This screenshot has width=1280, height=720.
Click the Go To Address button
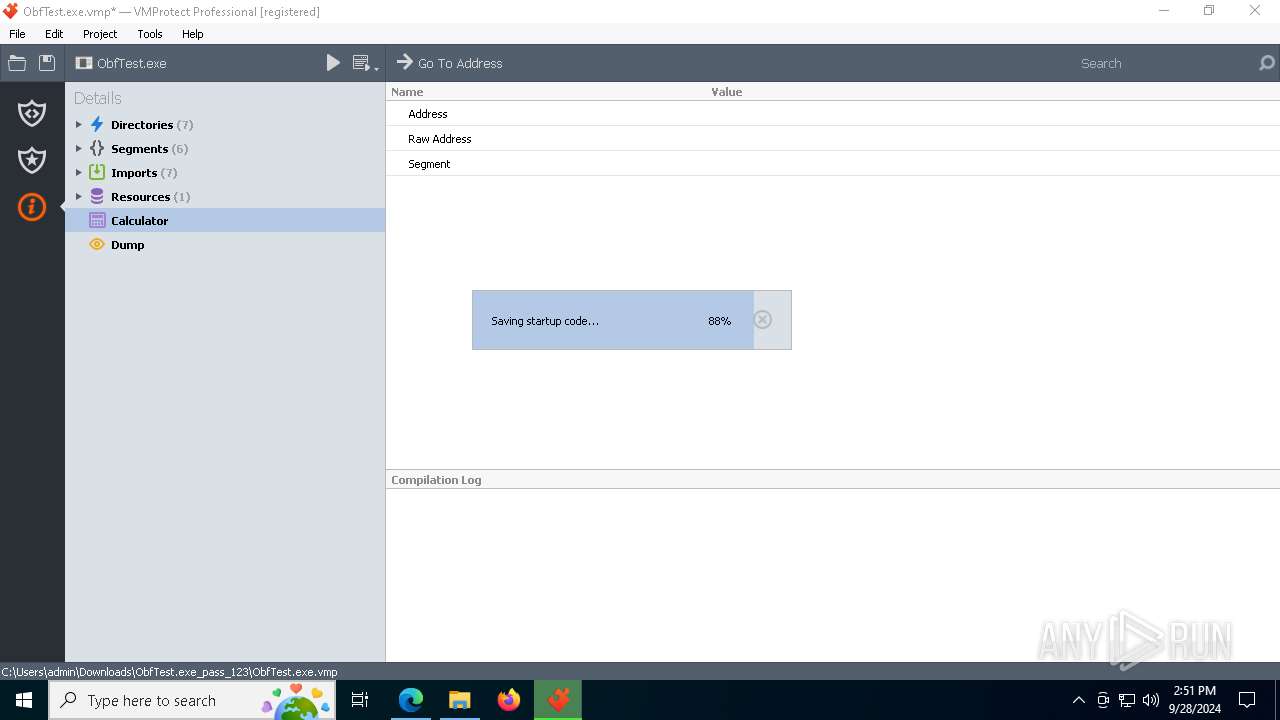pyautogui.click(x=450, y=63)
